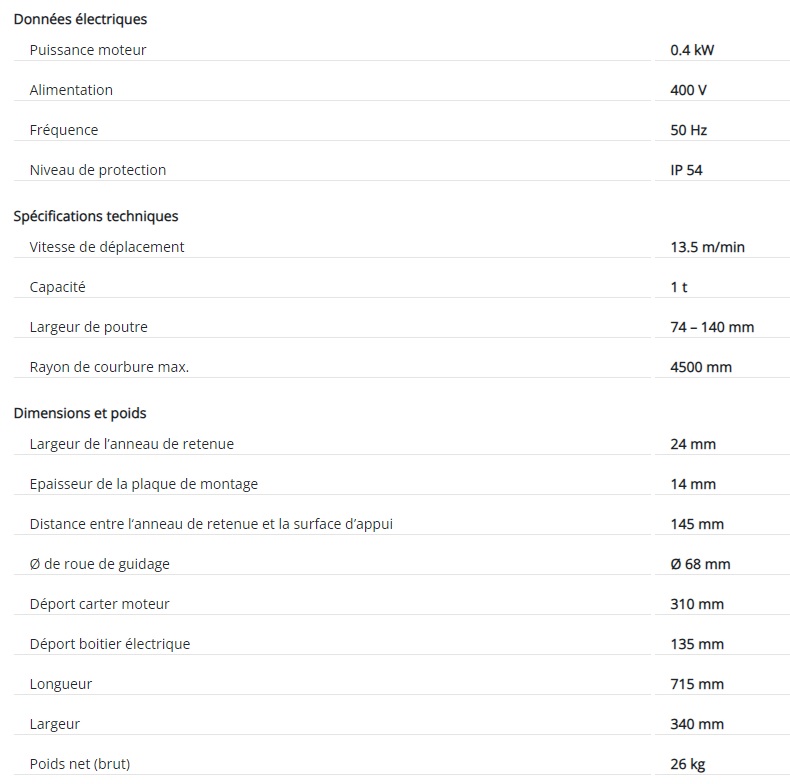Select the "Déport carter moteur" label

(100, 604)
